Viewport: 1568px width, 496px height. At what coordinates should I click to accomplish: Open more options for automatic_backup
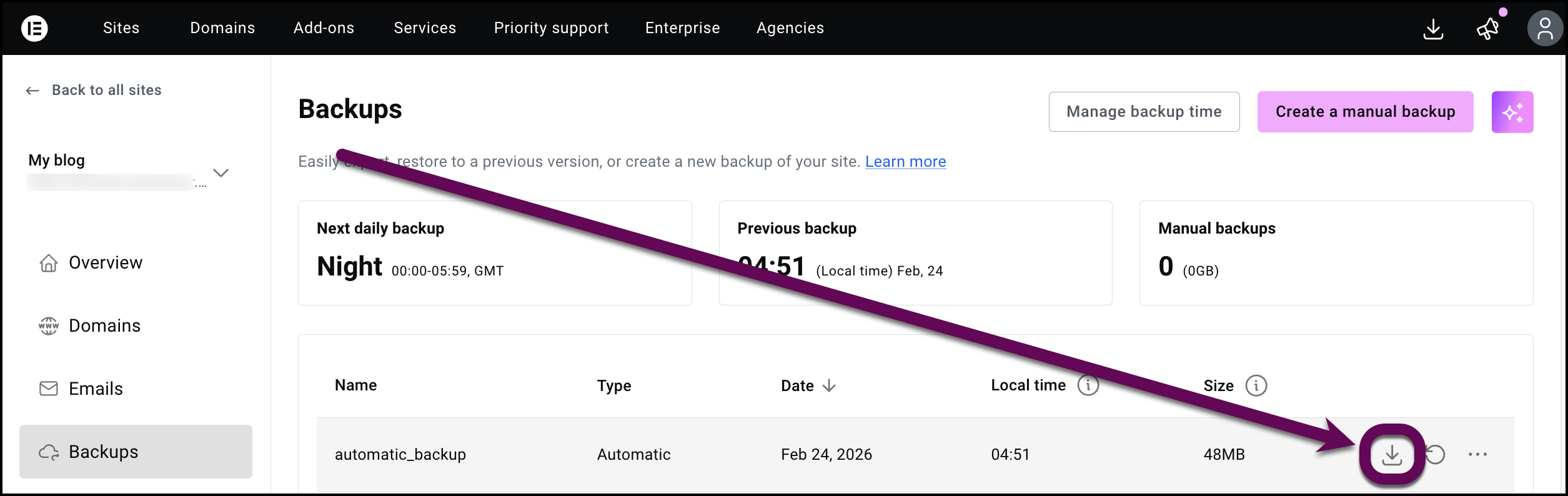pyautogui.click(x=1477, y=454)
